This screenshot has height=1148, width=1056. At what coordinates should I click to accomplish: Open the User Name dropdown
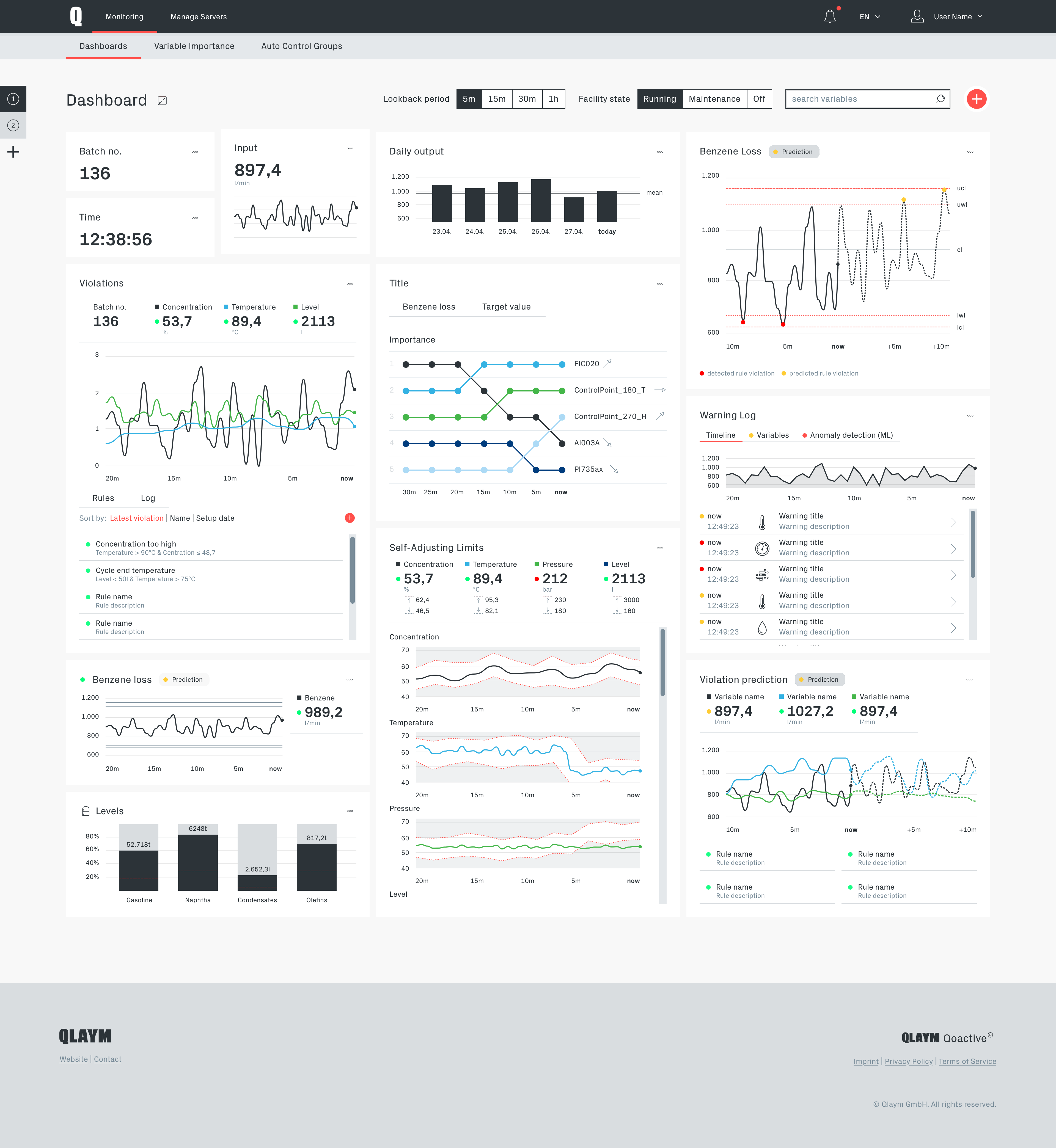point(958,16)
